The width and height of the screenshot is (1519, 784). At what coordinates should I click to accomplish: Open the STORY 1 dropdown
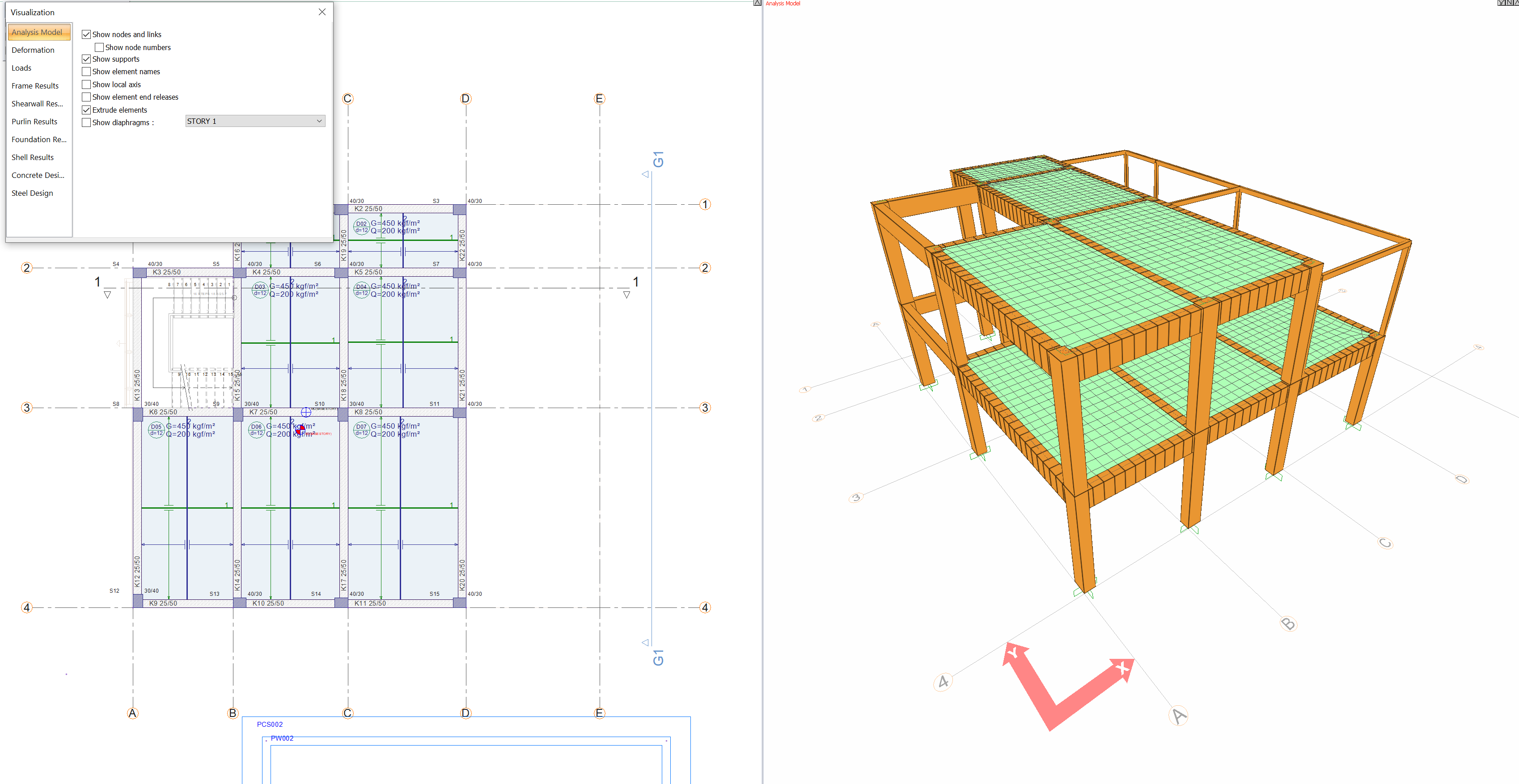(255, 121)
